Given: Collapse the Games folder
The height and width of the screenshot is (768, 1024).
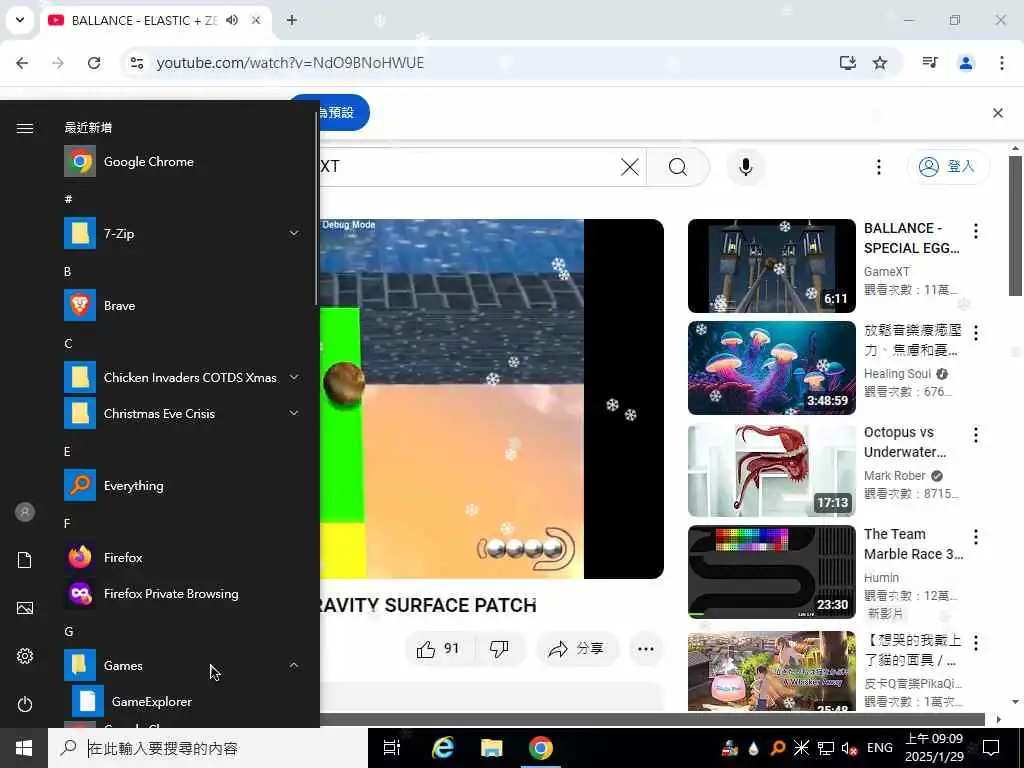Looking at the screenshot, I should [x=294, y=665].
